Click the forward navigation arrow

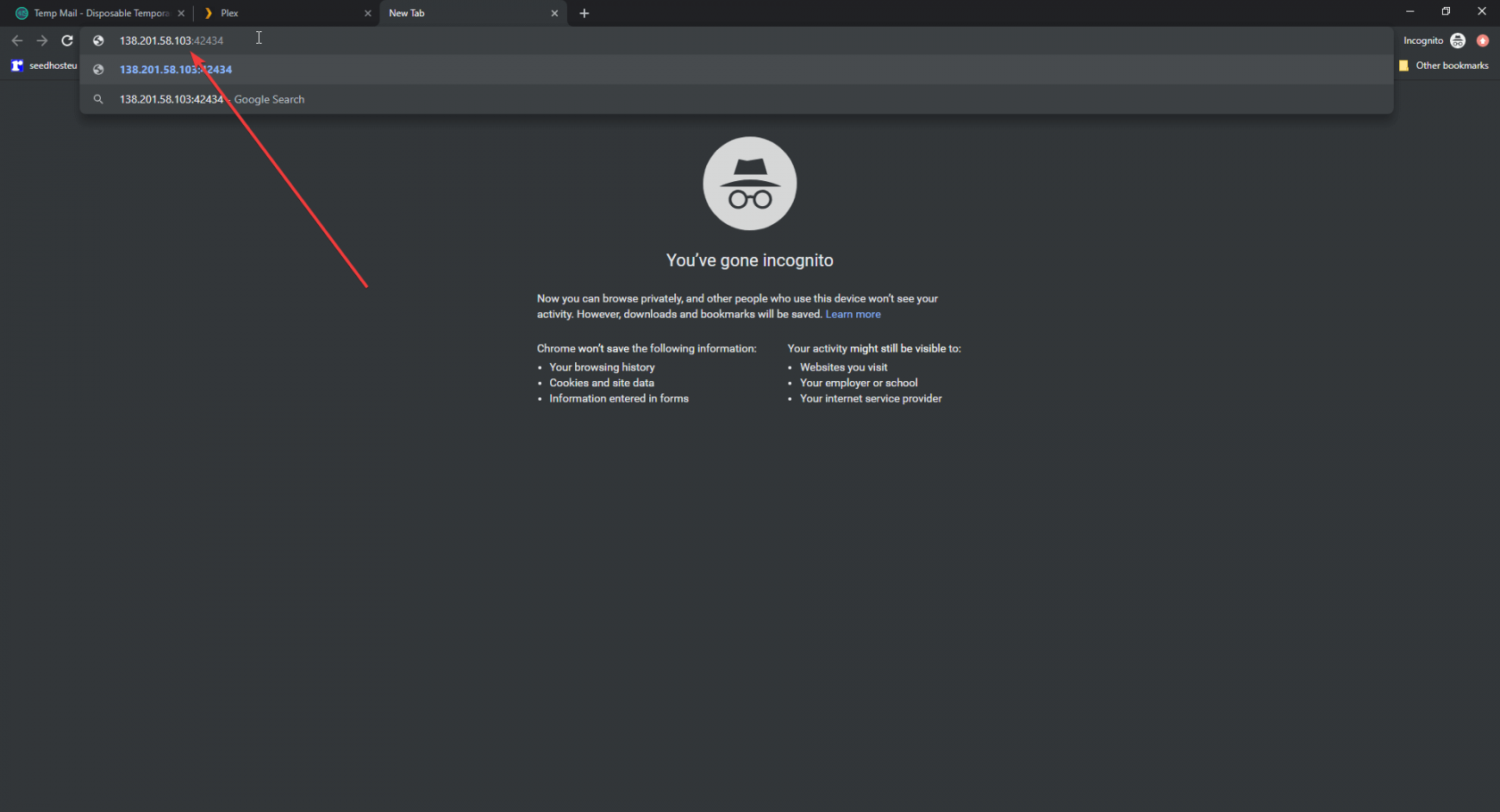(42, 40)
